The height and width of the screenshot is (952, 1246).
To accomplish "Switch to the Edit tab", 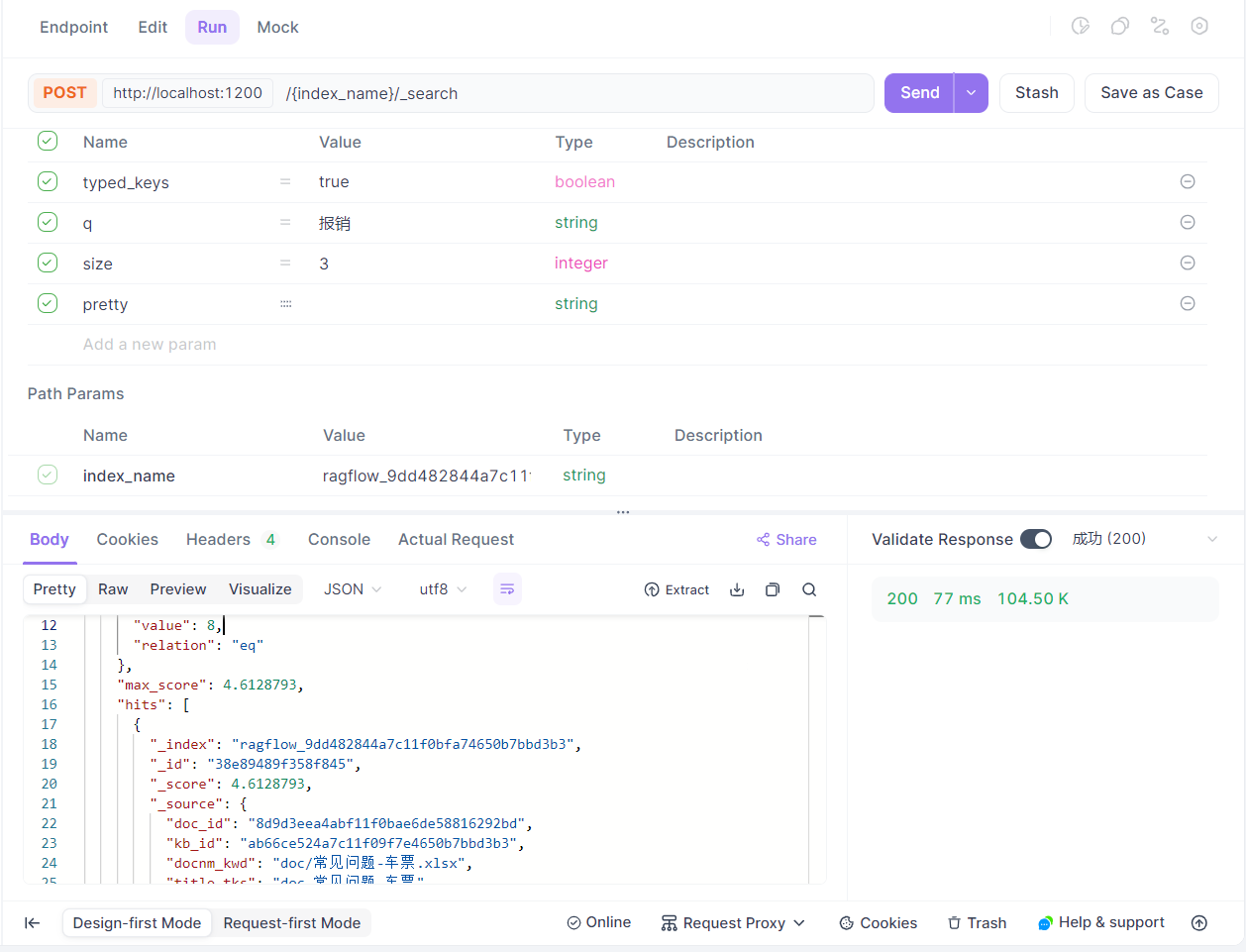I will click(x=153, y=27).
